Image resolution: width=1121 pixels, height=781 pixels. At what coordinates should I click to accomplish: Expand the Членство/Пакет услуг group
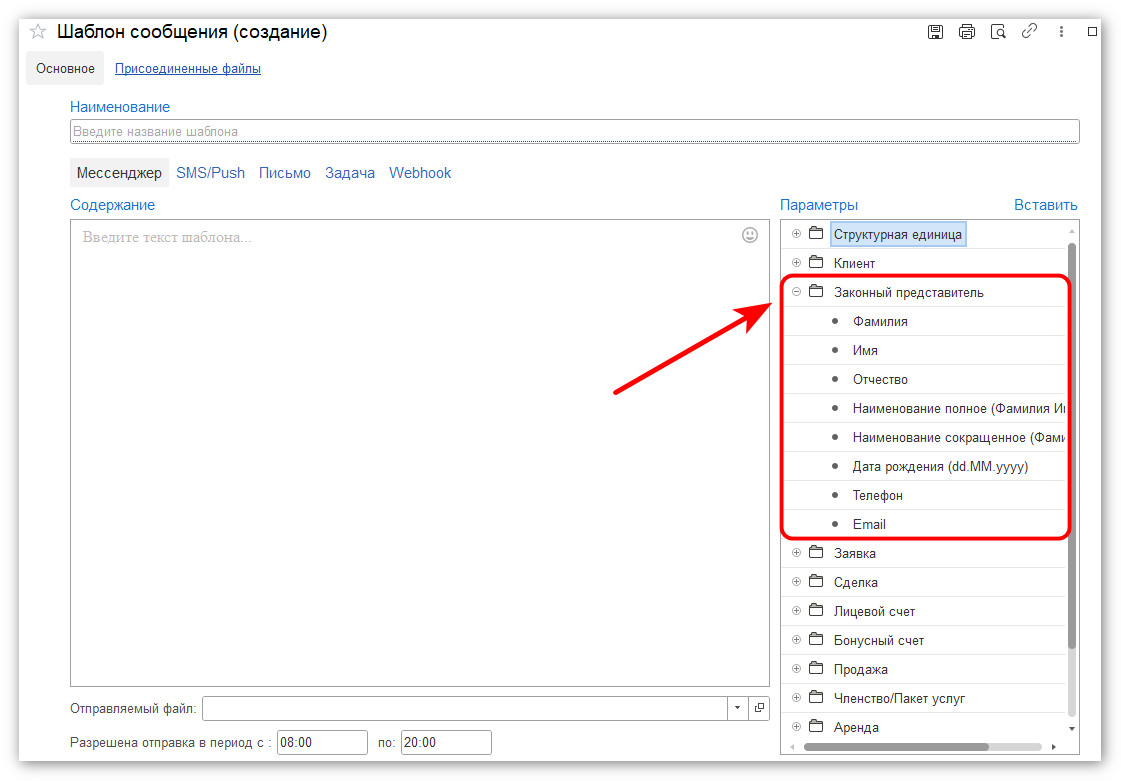pyautogui.click(x=796, y=698)
